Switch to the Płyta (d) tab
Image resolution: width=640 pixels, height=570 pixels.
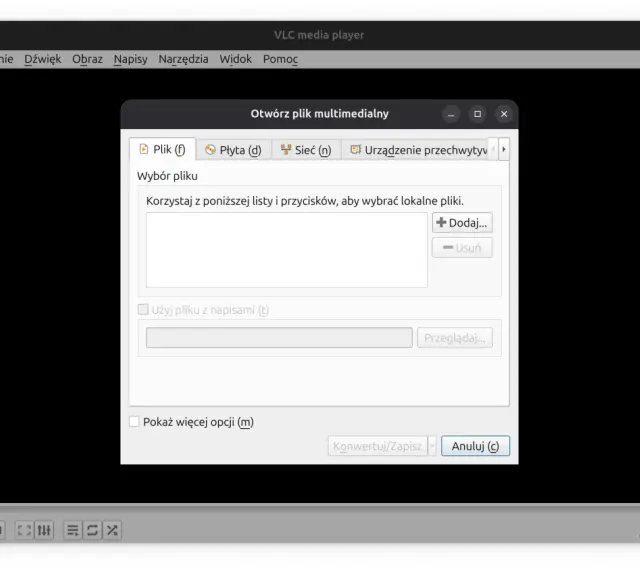click(233, 150)
